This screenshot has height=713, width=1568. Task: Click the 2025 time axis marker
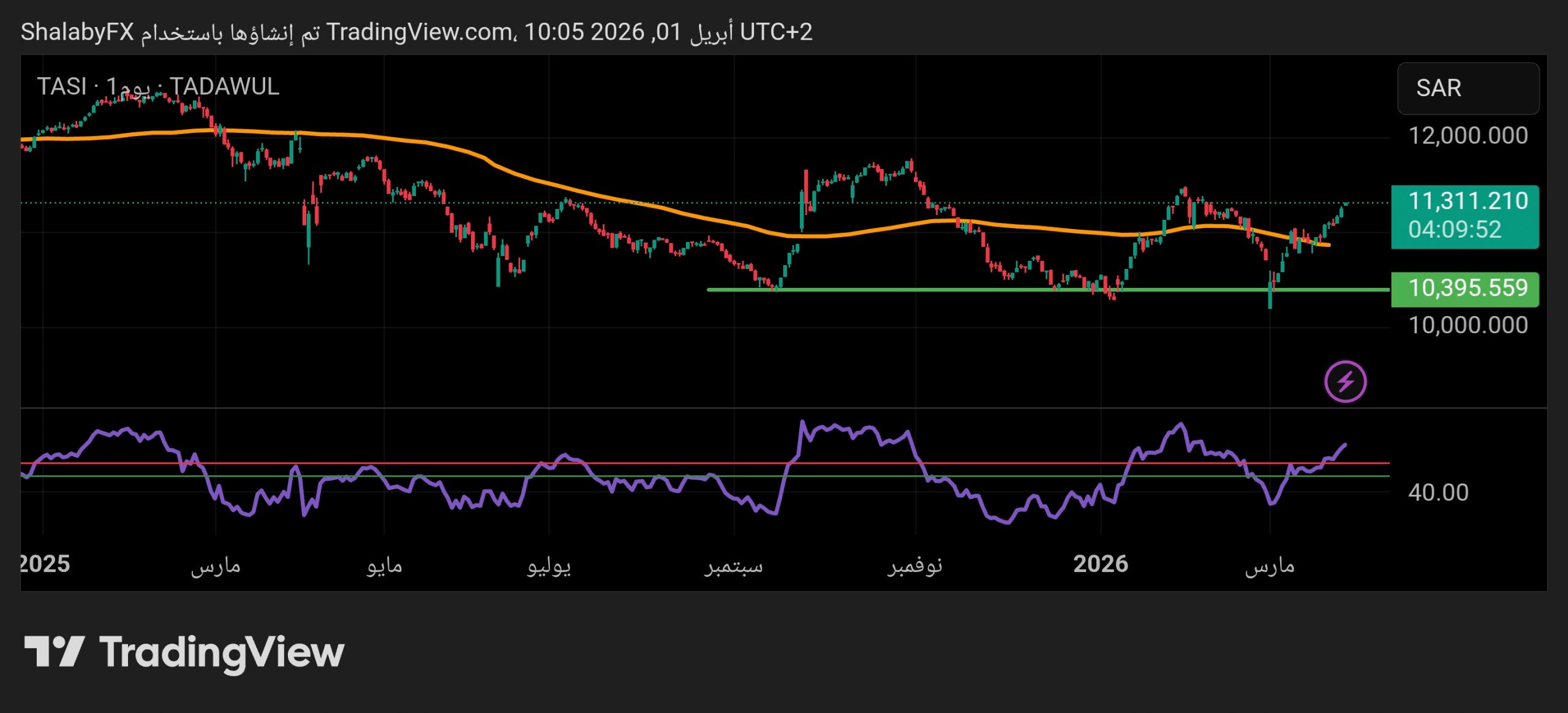pyautogui.click(x=44, y=564)
